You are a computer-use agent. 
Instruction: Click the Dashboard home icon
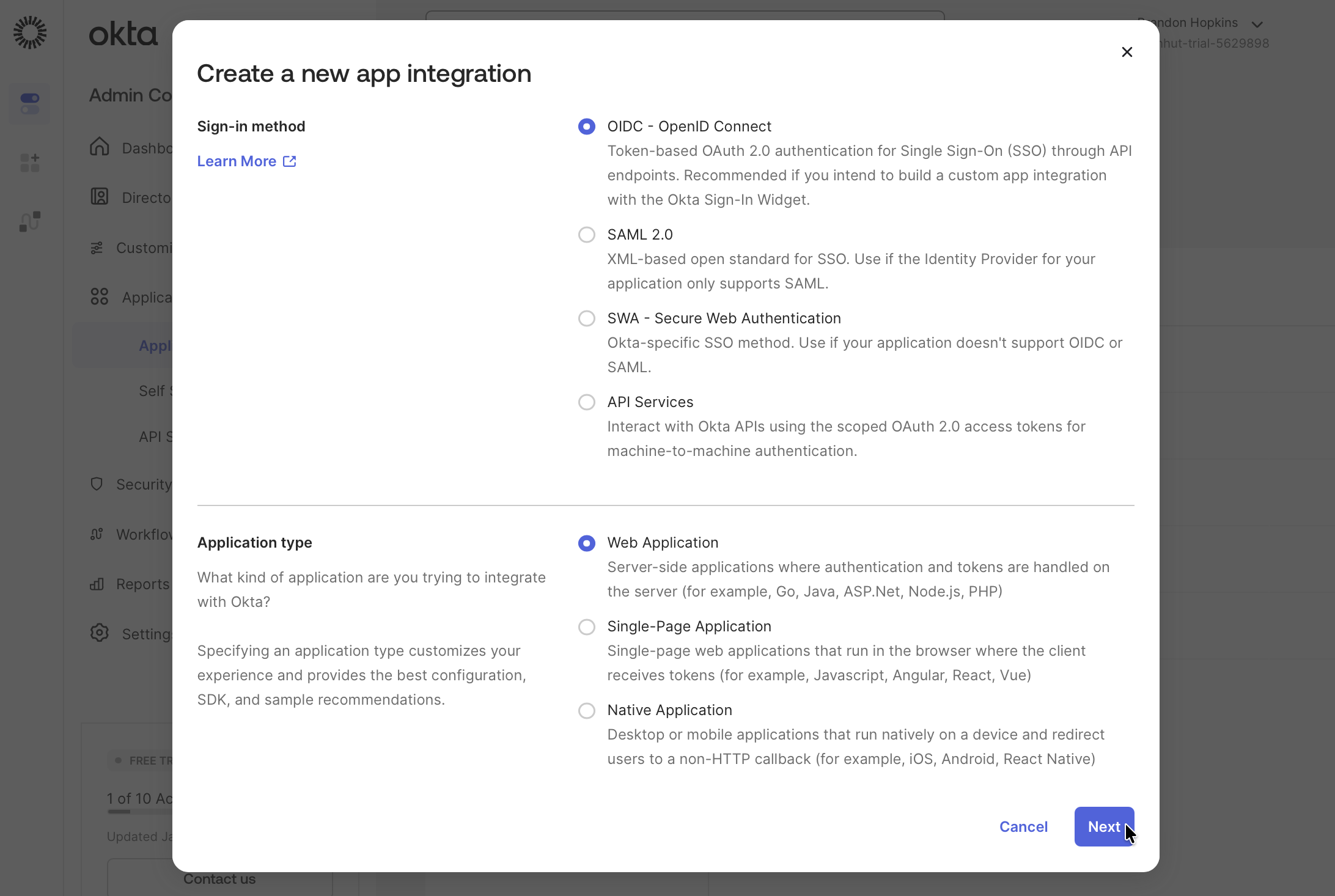(100, 147)
